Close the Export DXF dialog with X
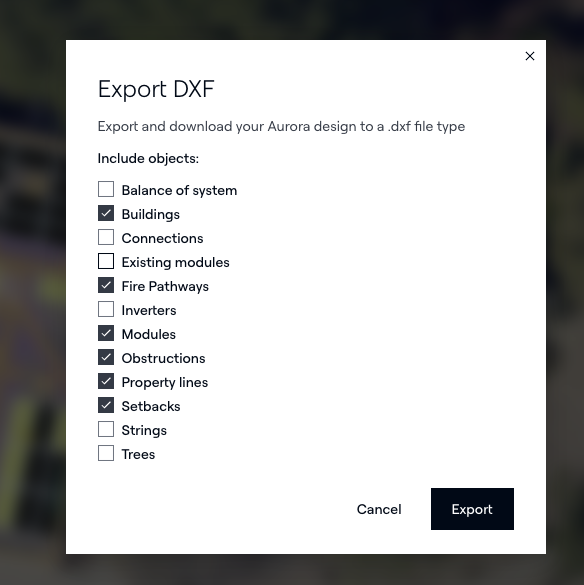Image resolution: width=584 pixels, height=585 pixels. (x=530, y=56)
